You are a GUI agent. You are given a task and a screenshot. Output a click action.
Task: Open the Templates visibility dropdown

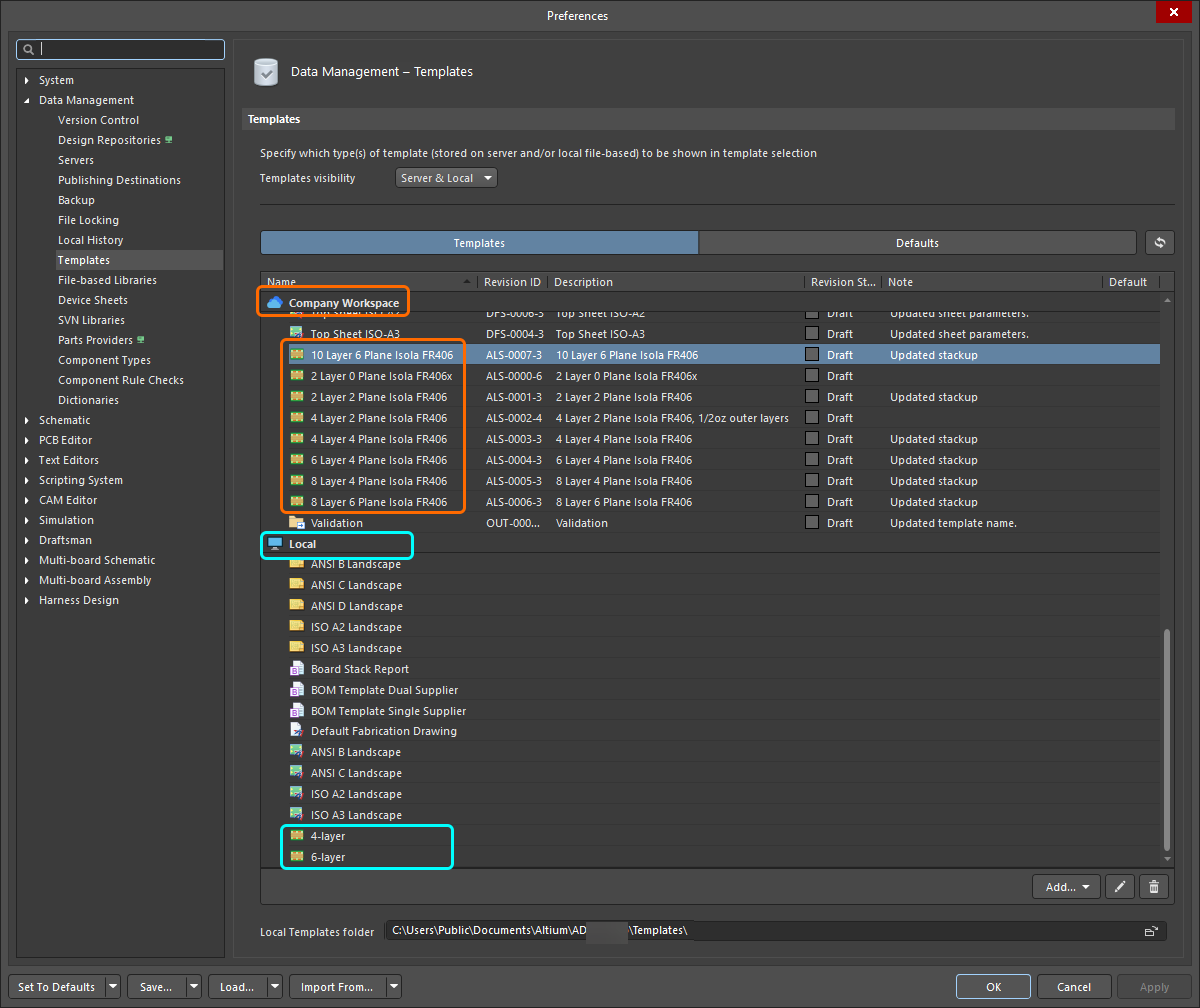pos(446,177)
